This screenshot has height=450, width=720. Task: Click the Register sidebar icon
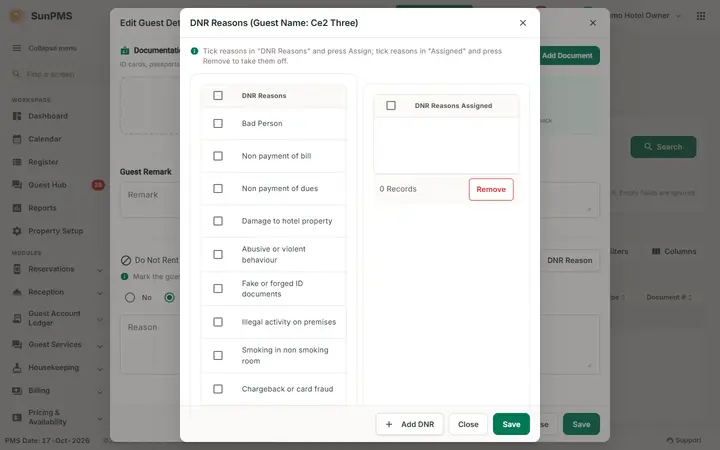[17, 162]
